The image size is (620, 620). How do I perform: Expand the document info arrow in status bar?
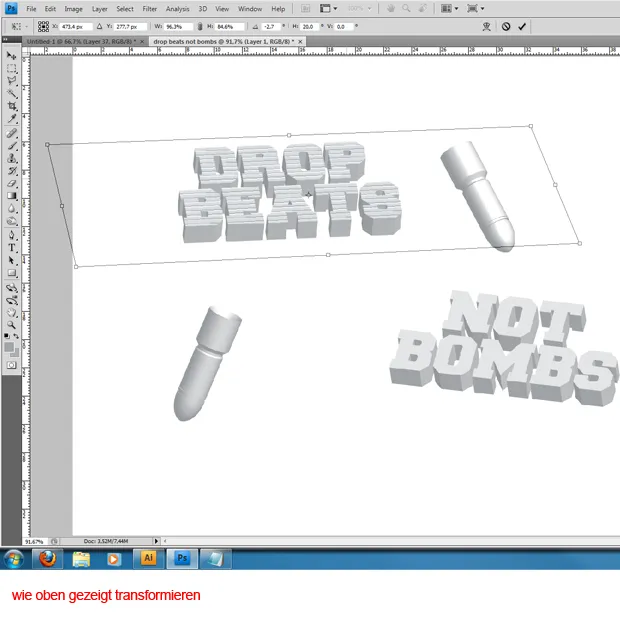pyautogui.click(x=154, y=540)
